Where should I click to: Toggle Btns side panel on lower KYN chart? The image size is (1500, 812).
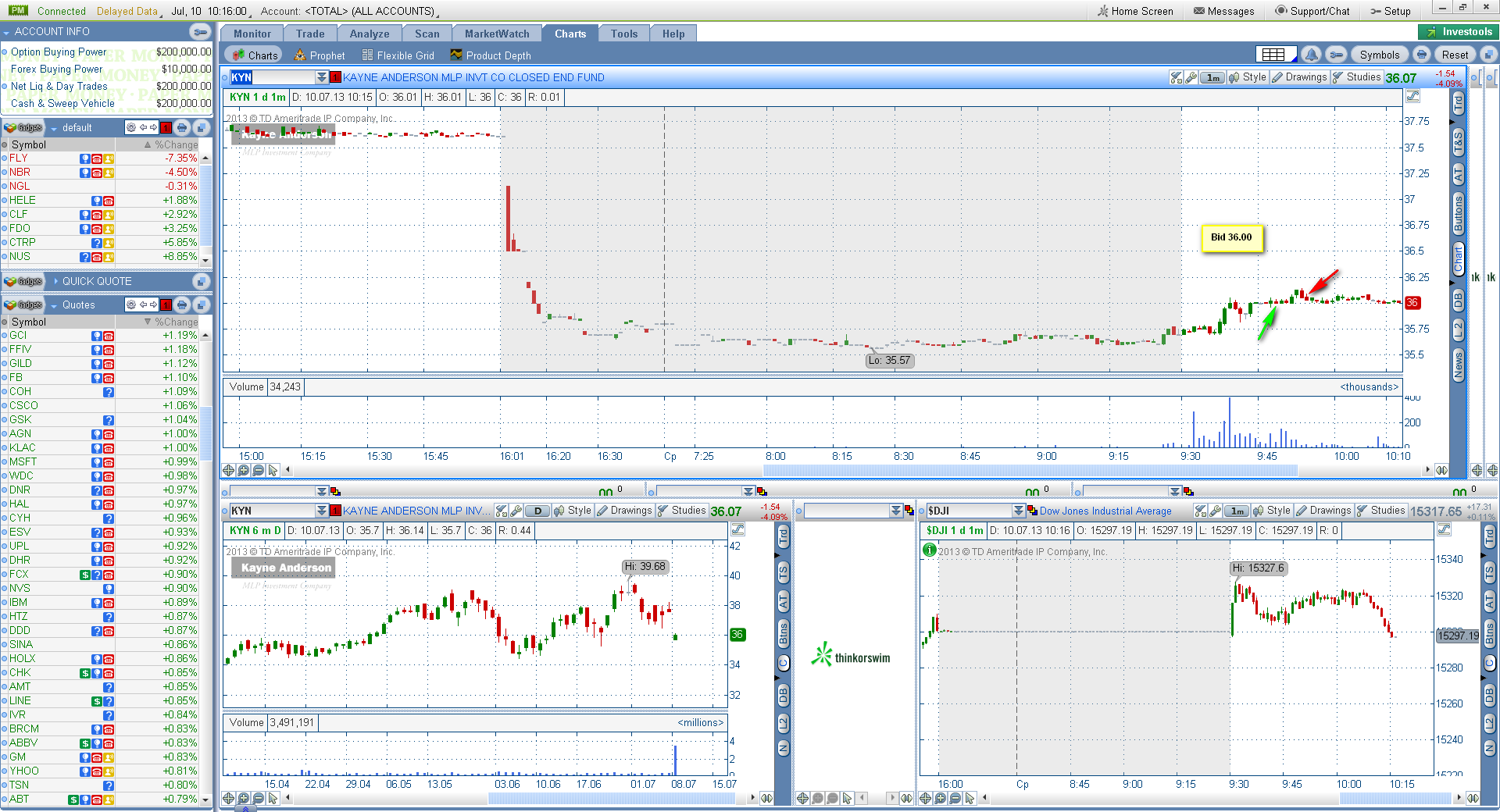[783, 633]
